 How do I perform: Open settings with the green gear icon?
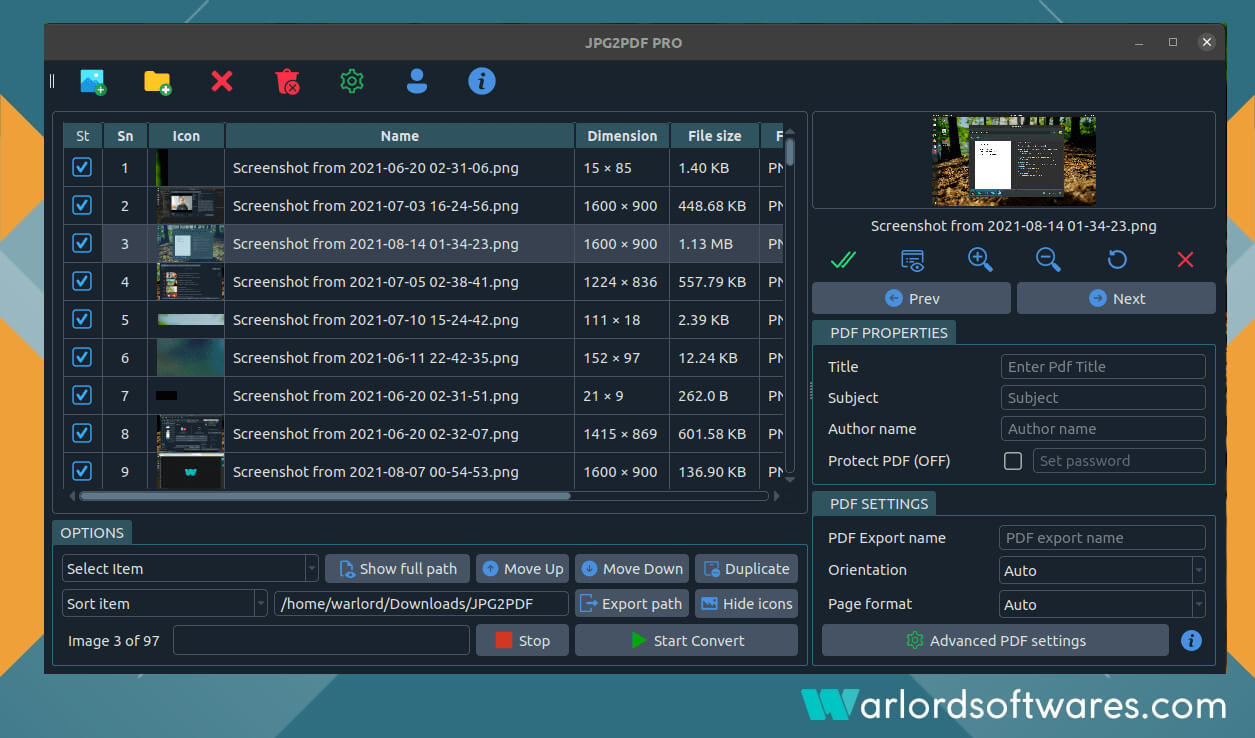(351, 82)
